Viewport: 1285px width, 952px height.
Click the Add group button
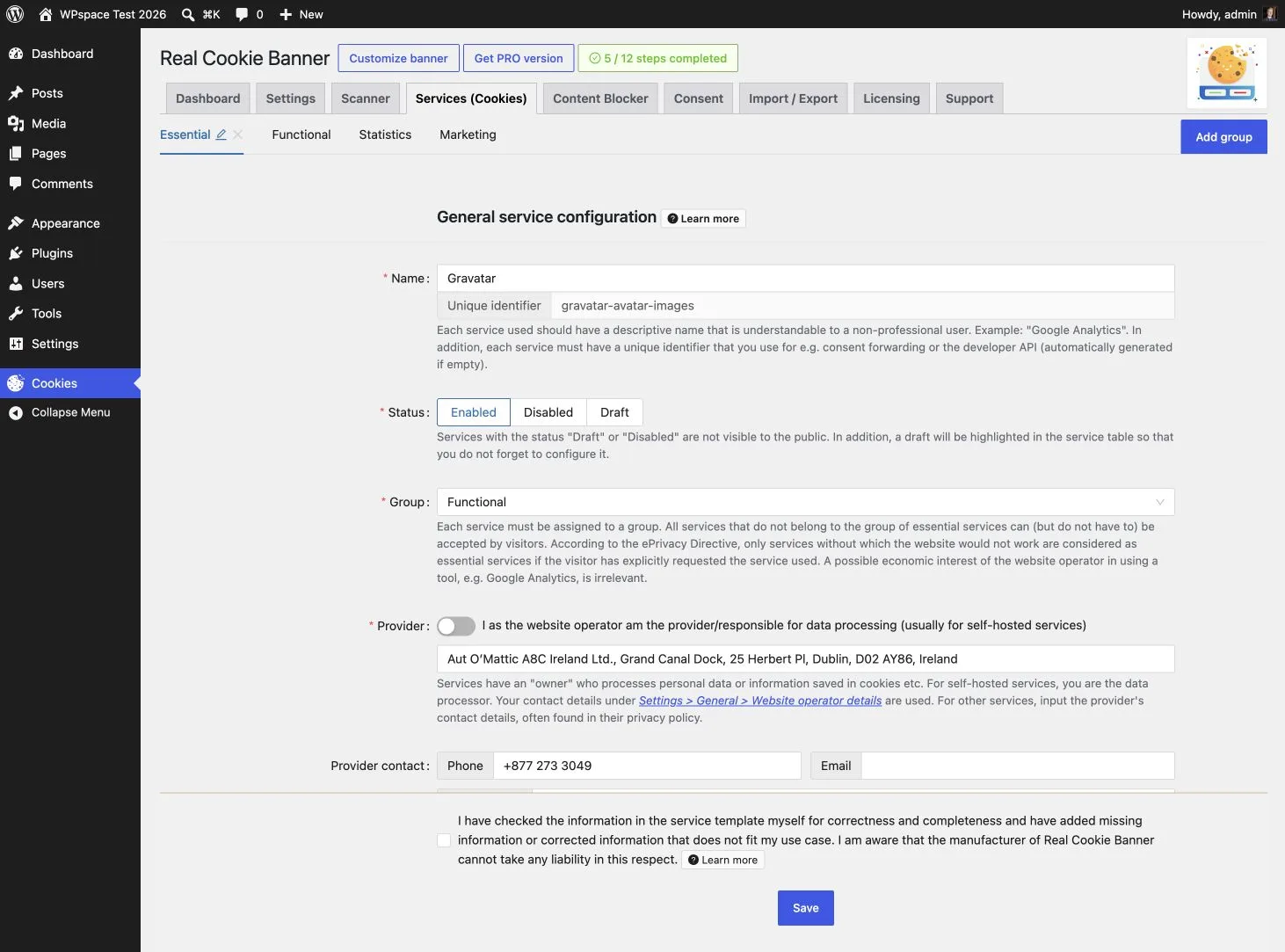(x=1223, y=137)
